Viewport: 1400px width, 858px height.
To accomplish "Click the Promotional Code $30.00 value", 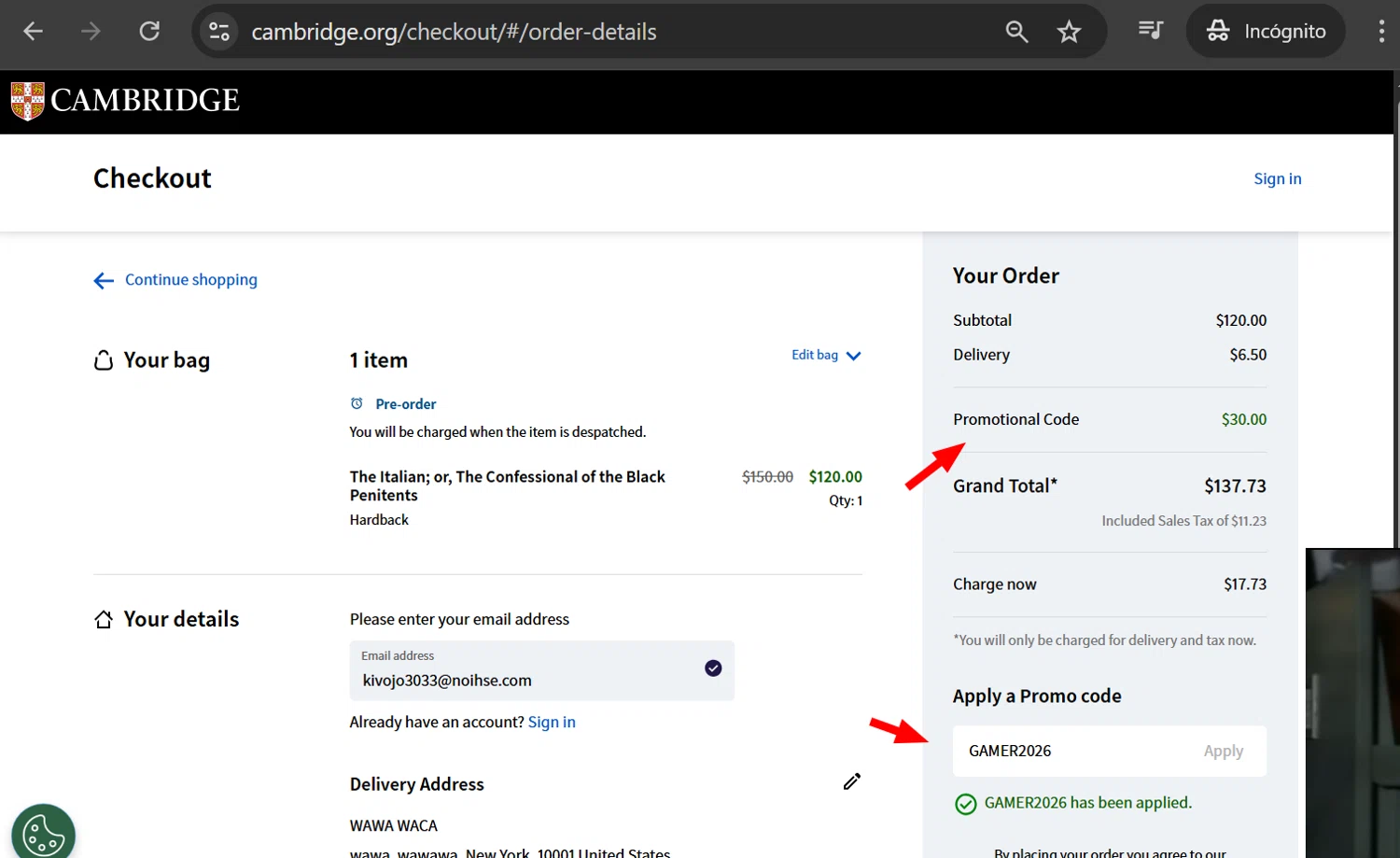I will coord(1244,420).
